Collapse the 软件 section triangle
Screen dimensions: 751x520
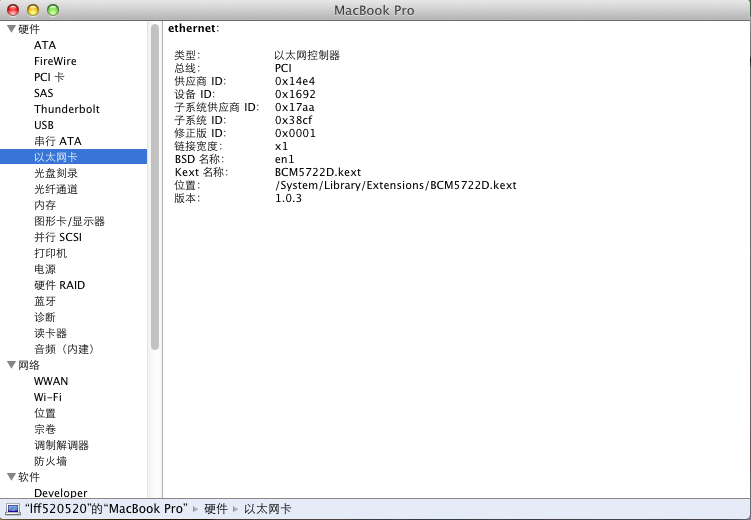11,477
